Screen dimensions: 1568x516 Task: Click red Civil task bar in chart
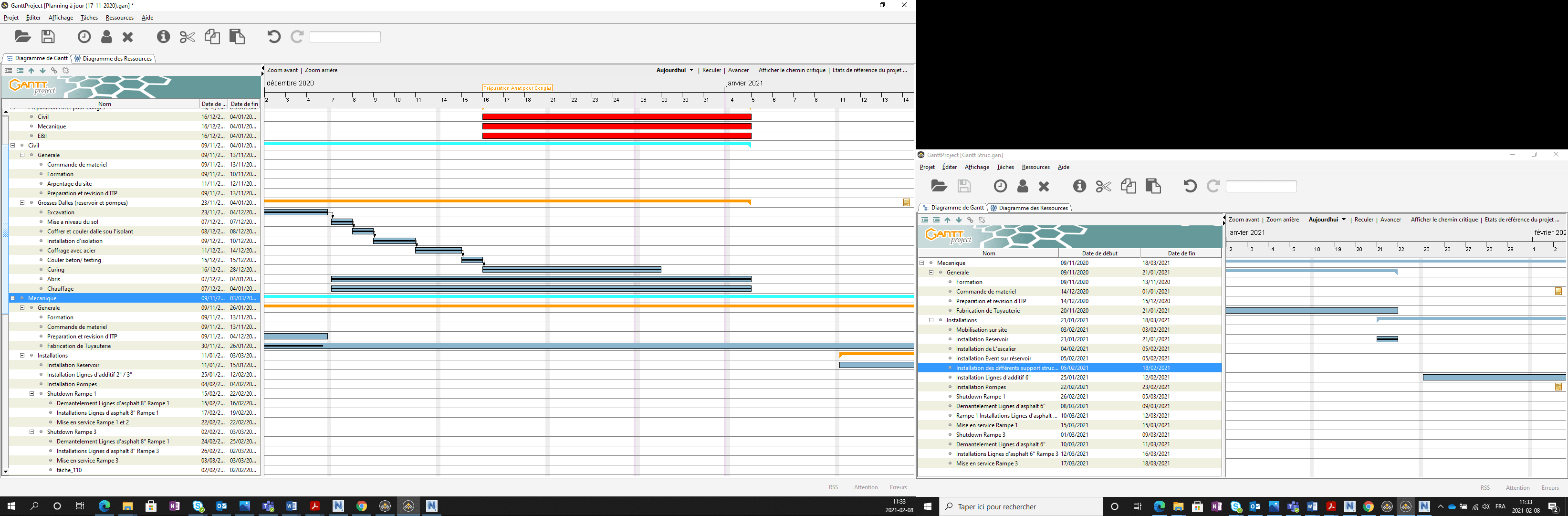(x=616, y=117)
